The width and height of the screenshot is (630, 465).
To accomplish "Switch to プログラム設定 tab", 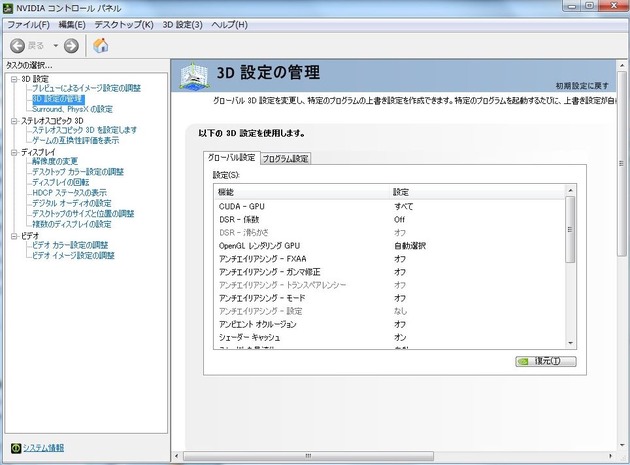I will 285,159.
